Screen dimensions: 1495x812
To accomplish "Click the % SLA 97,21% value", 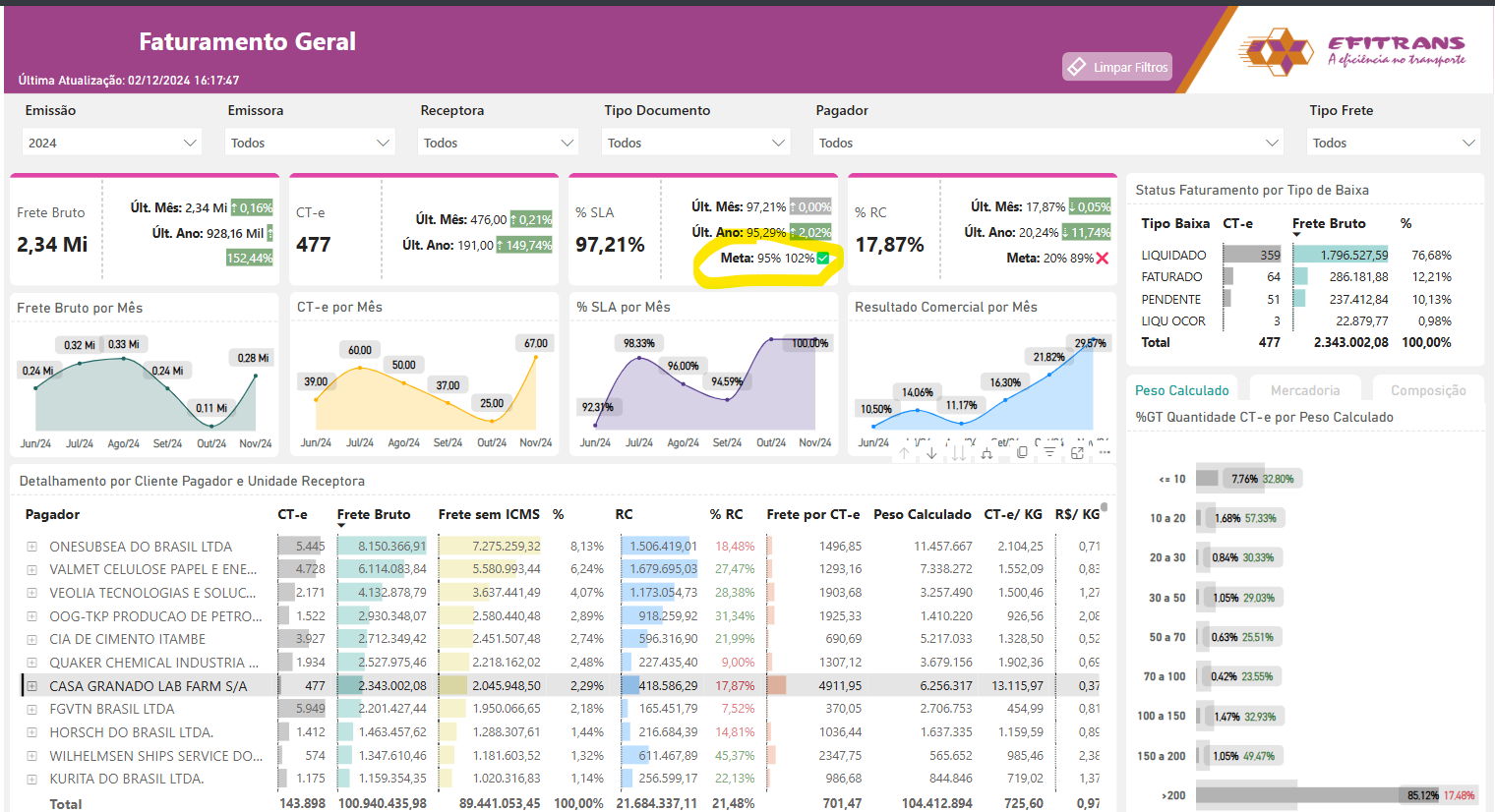I will coord(610,244).
